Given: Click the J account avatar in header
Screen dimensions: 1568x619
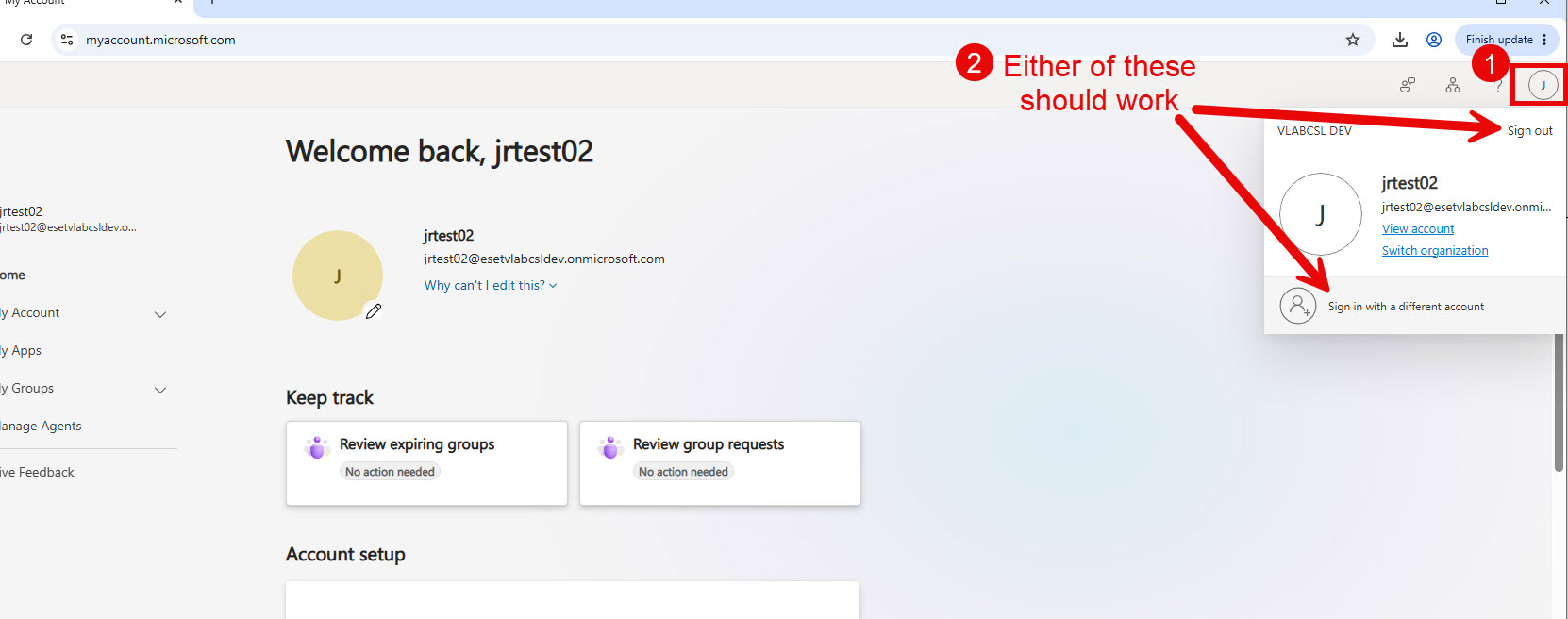Looking at the screenshot, I should coord(1543,86).
